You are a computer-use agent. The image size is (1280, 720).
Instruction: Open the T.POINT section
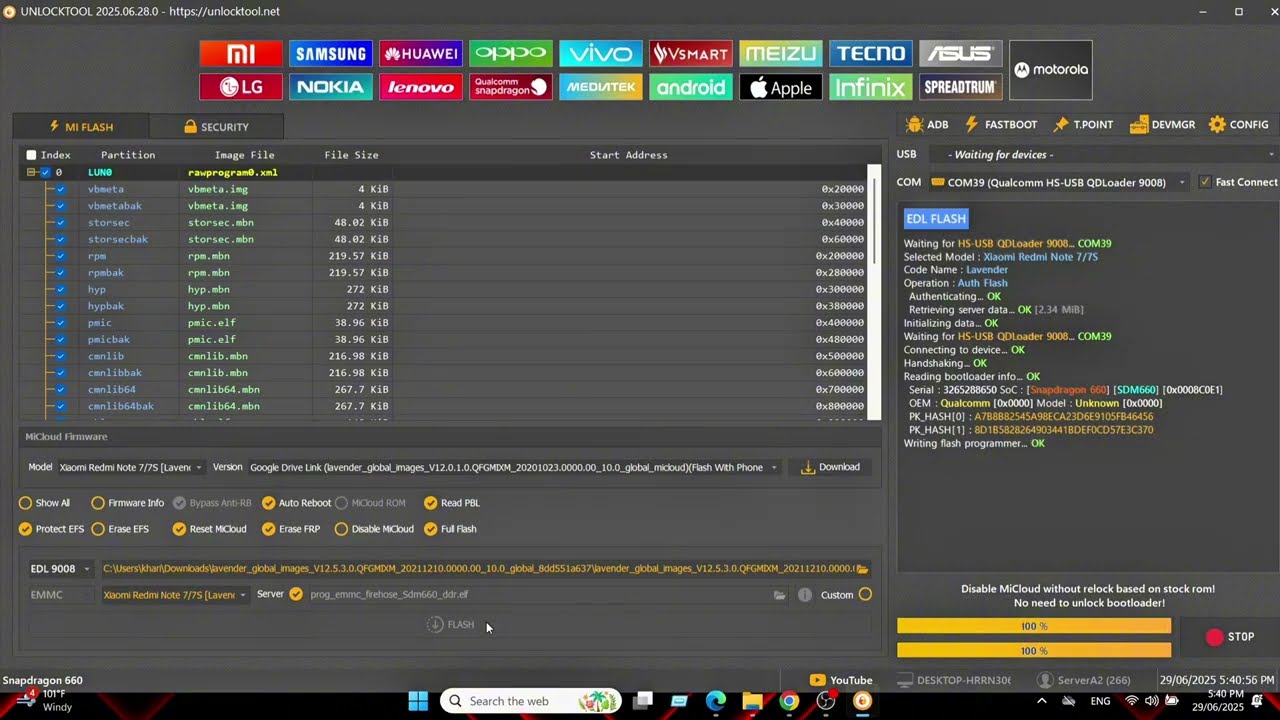(1083, 125)
